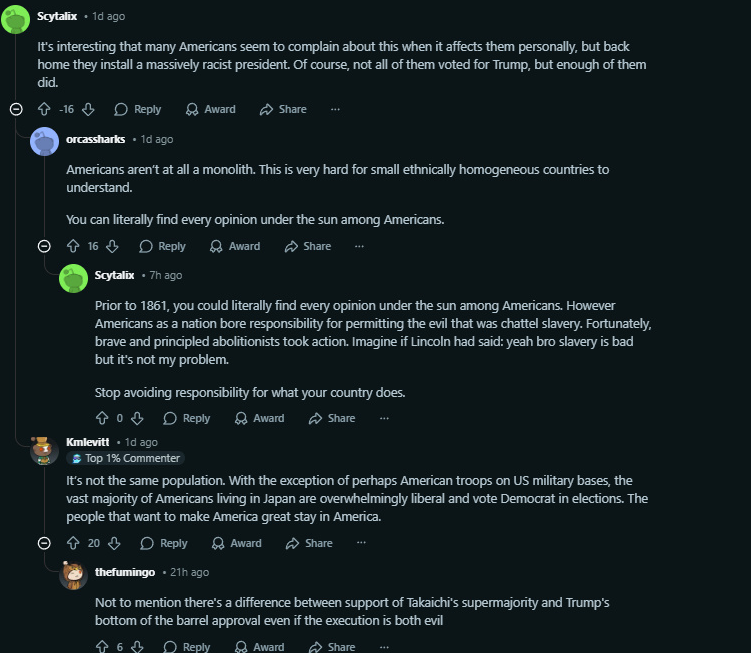Upvote Scytalix's top comment about Americans
Viewport: 751px width, 653px height.
coord(44,109)
